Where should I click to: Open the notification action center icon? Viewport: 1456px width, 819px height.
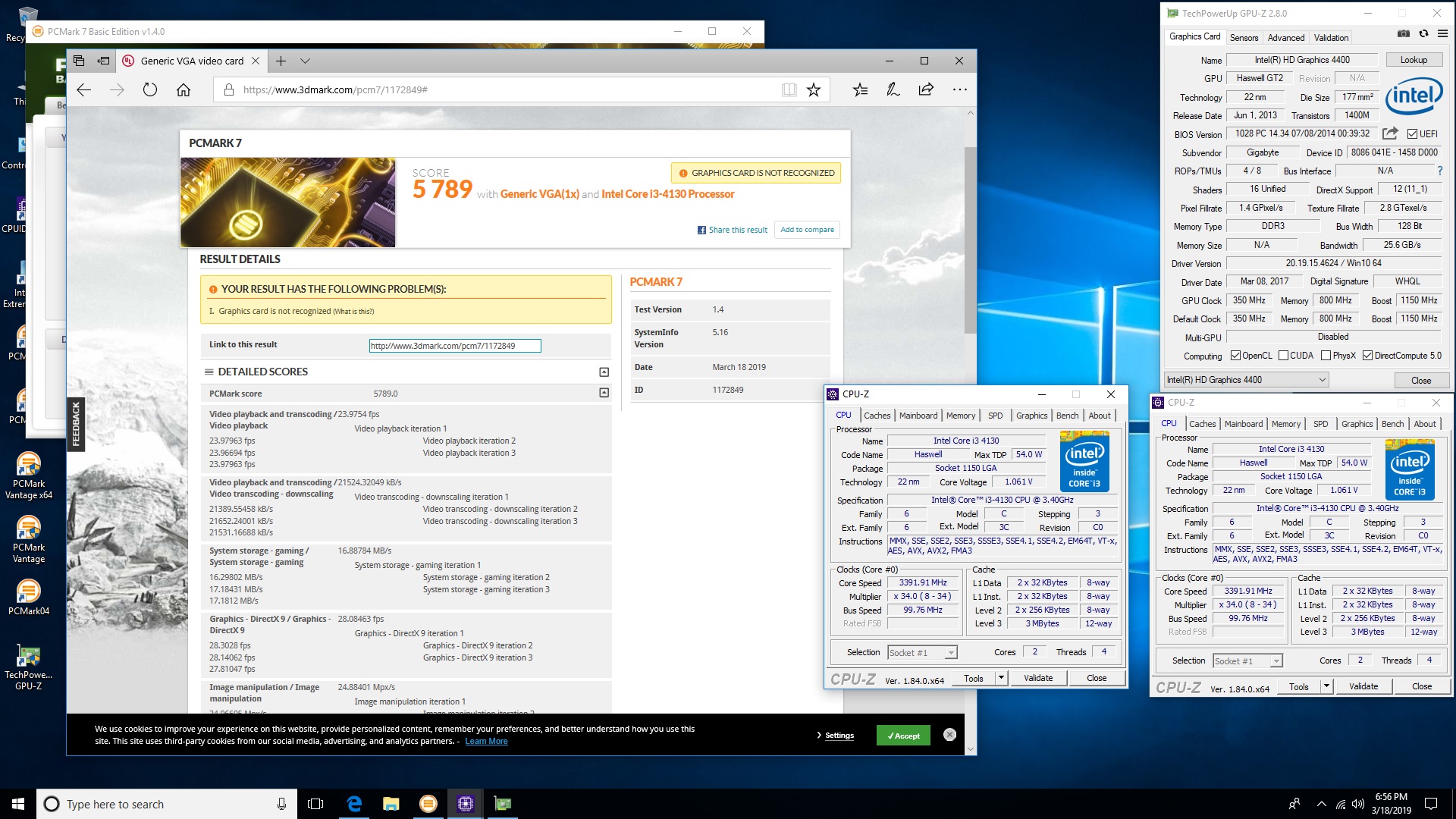[x=1431, y=804]
